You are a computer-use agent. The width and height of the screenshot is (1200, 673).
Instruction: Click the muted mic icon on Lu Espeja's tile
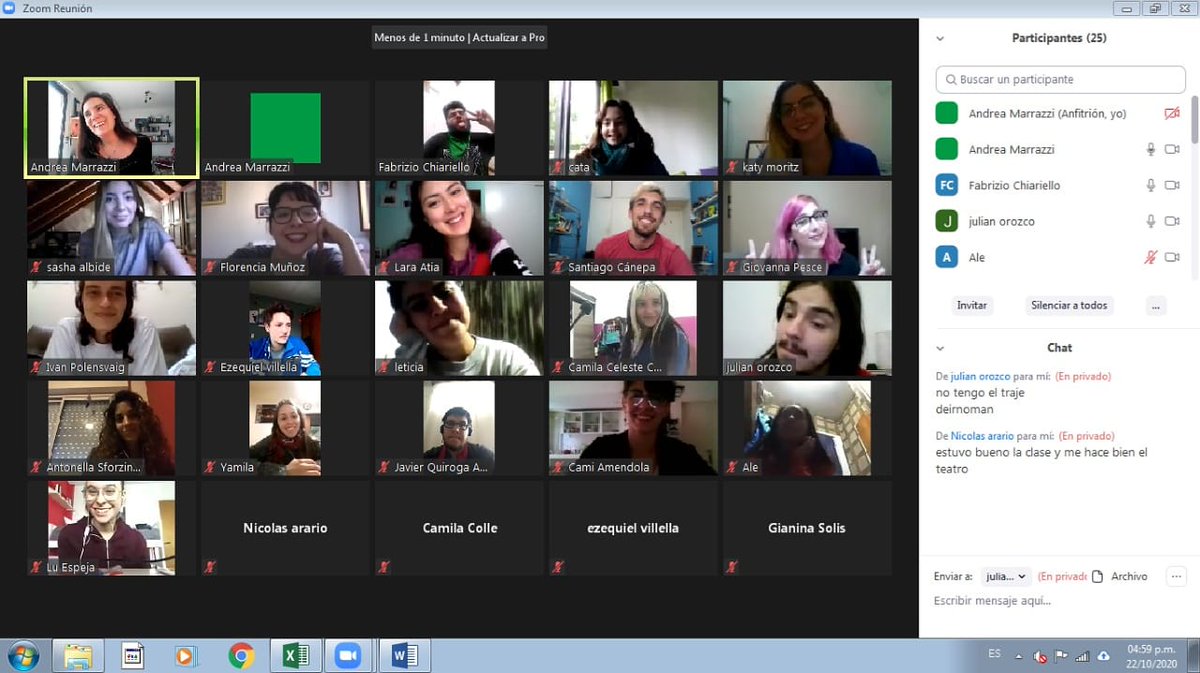(37, 567)
